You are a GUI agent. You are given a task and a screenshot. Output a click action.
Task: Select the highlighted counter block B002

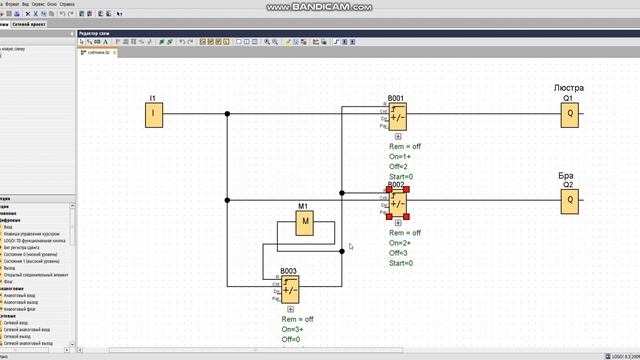click(398, 203)
